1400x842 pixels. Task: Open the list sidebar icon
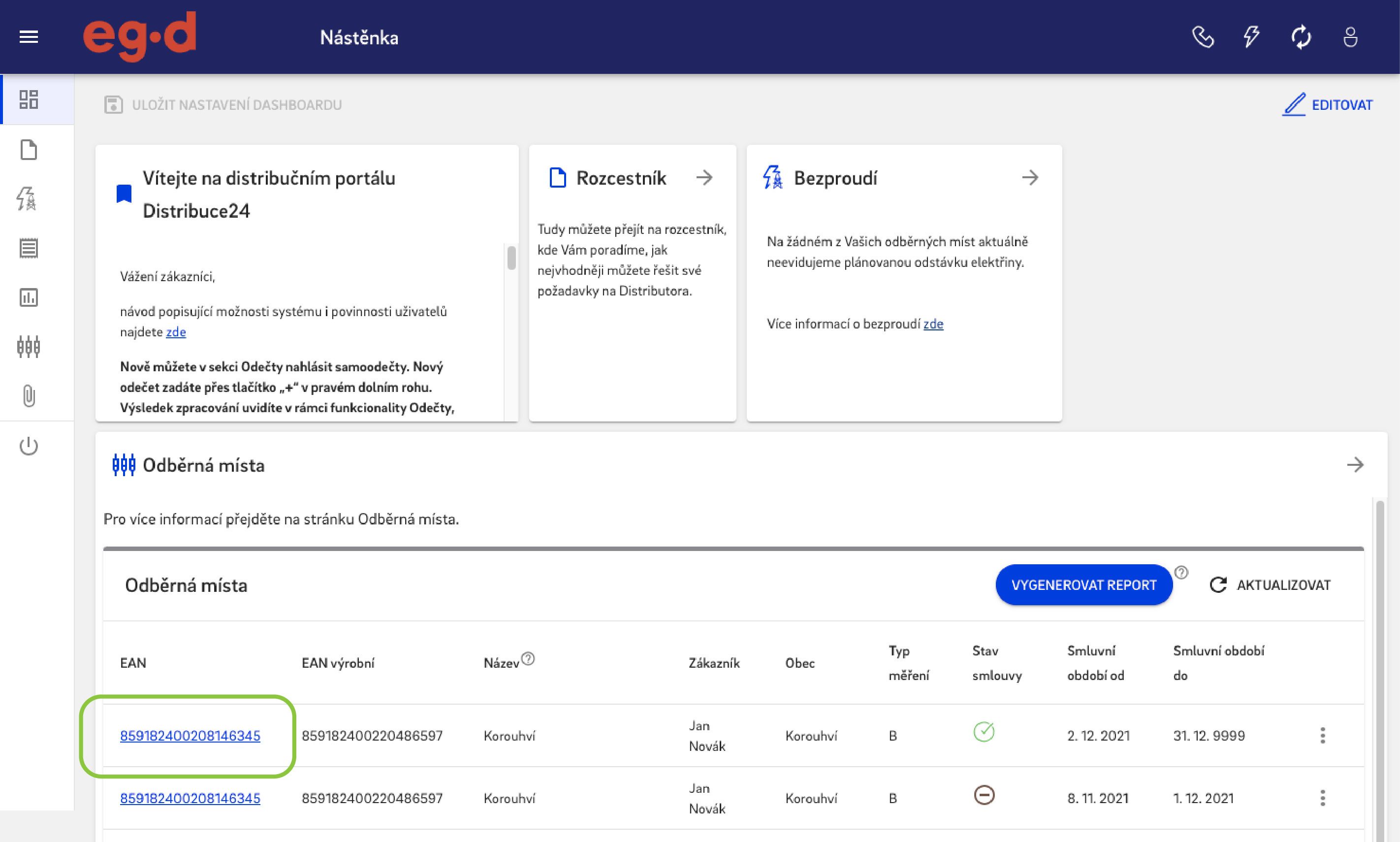click(29, 248)
